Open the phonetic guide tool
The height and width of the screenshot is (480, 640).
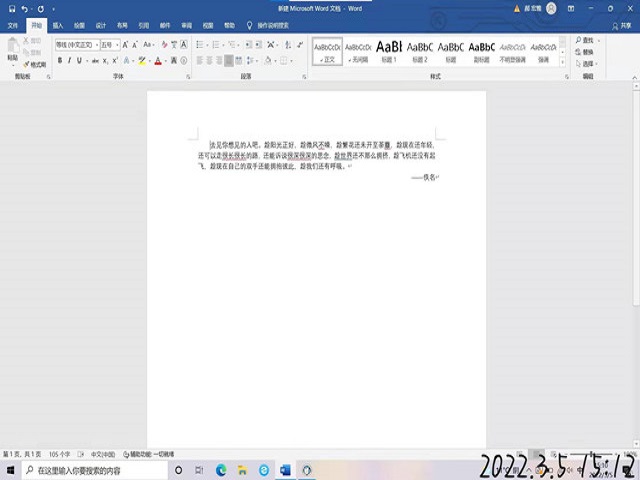coord(174,44)
